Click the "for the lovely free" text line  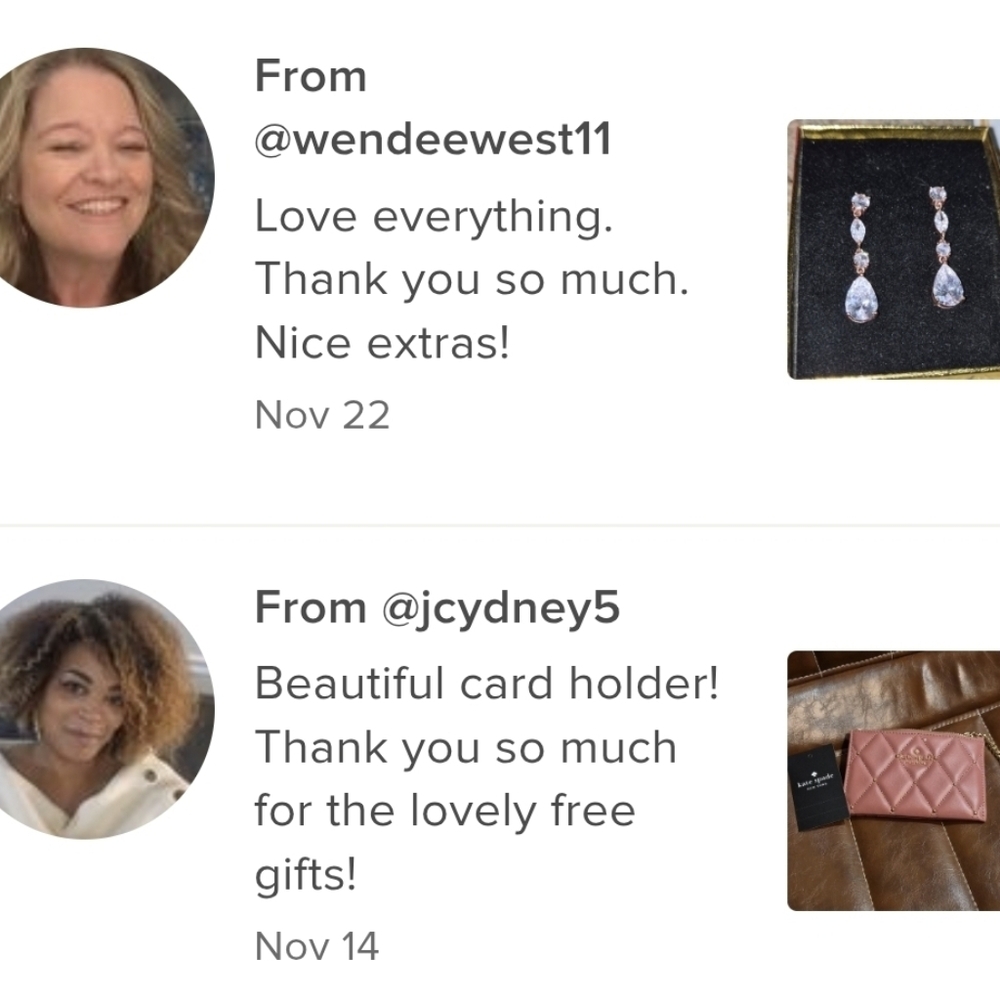point(445,810)
